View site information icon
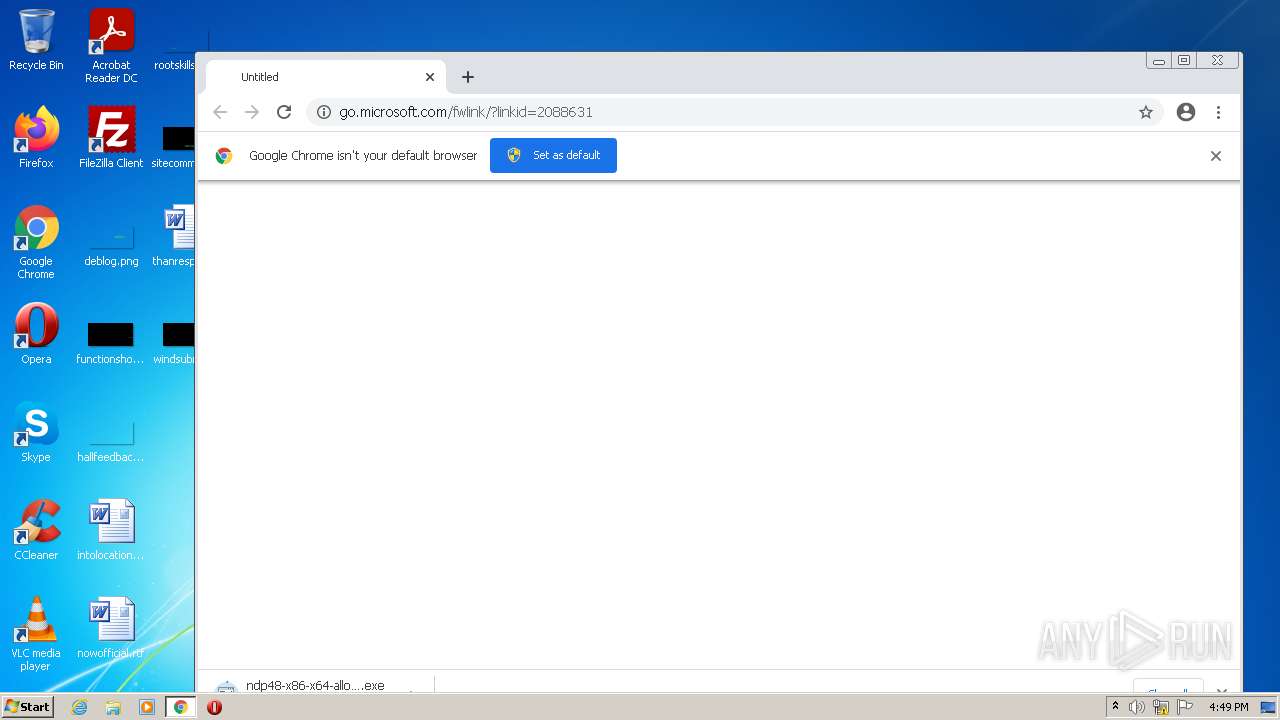Viewport: 1280px width, 720px height. (323, 112)
